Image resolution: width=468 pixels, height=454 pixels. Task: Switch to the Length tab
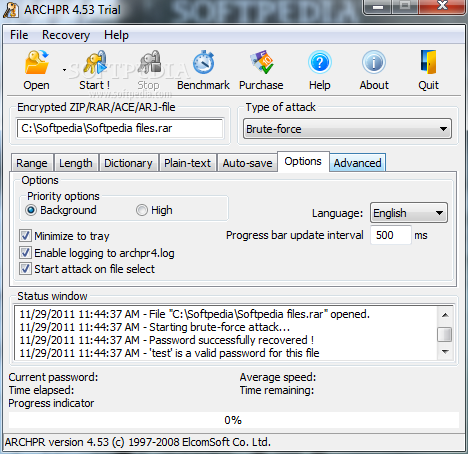click(x=76, y=163)
